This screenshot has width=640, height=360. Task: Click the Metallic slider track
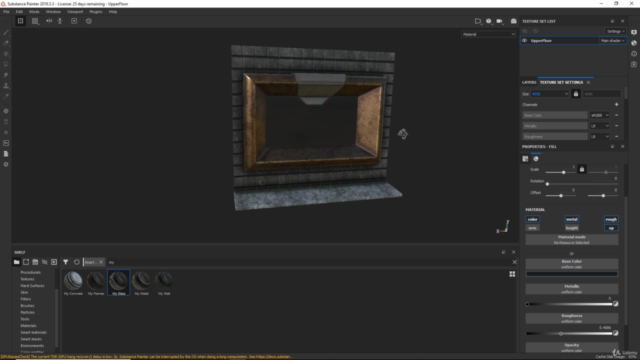(569, 304)
